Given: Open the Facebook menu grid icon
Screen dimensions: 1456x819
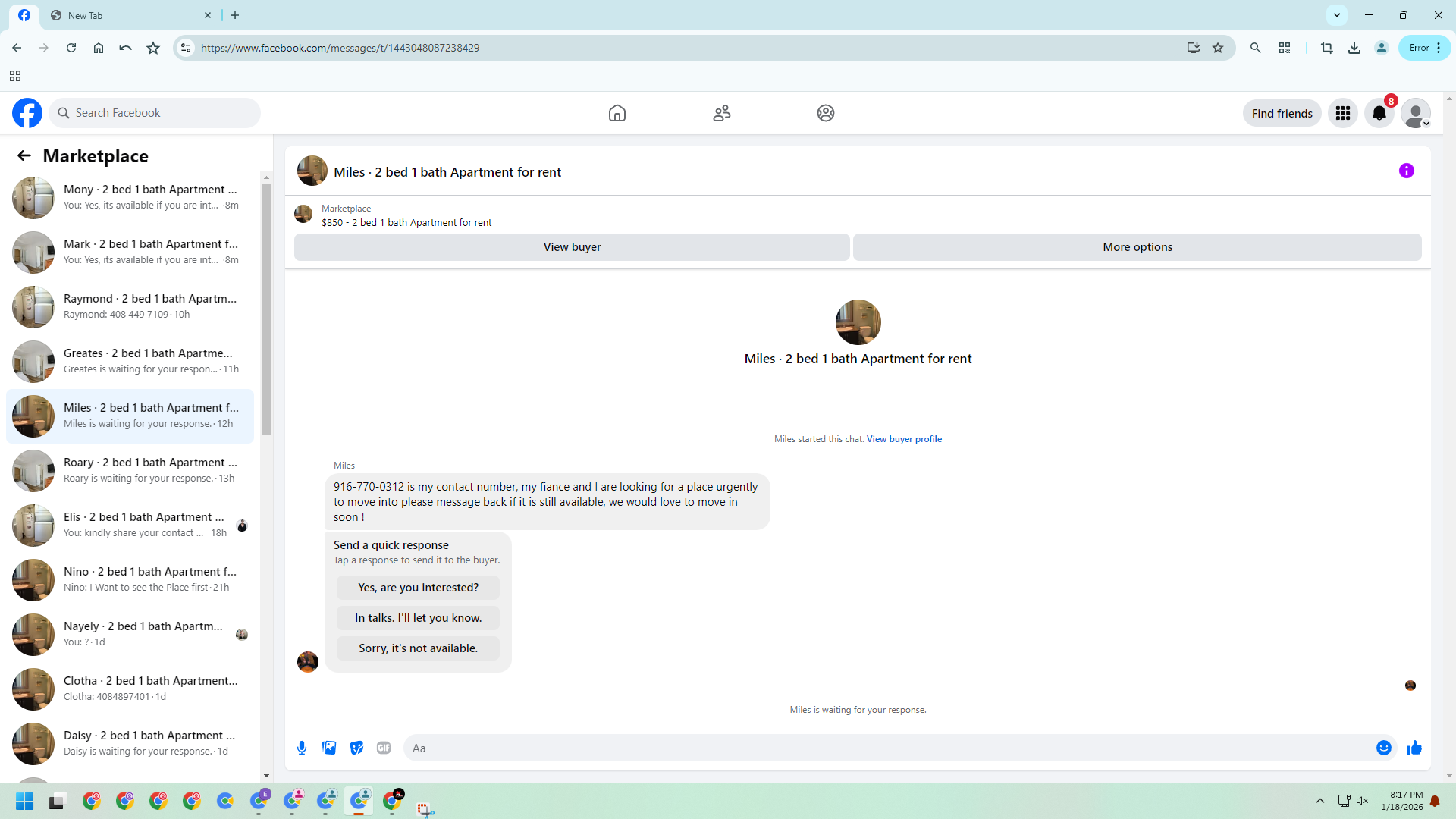Looking at the screenshot, I should (1342, 113).
